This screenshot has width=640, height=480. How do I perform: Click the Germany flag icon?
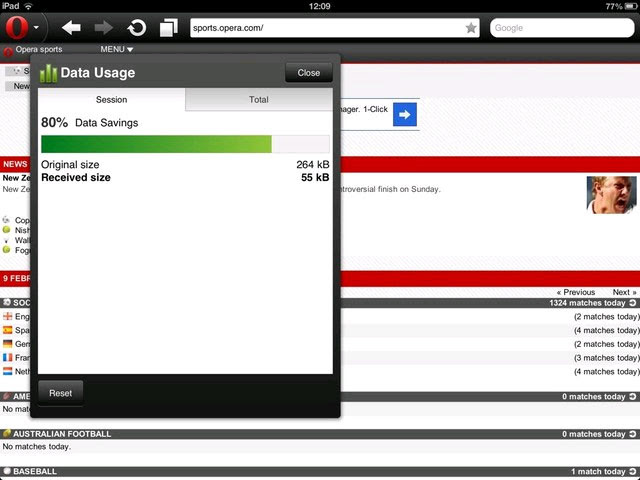click(x=7, y=344)
